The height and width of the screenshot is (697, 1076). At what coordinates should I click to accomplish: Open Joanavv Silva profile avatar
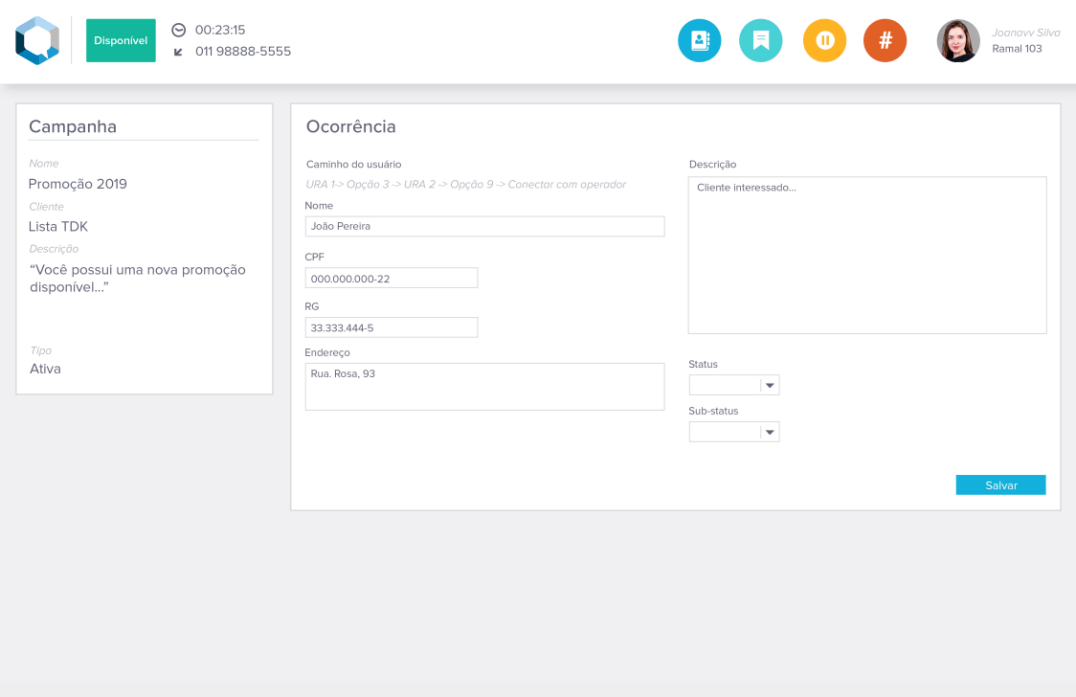[x=958, y=40]
